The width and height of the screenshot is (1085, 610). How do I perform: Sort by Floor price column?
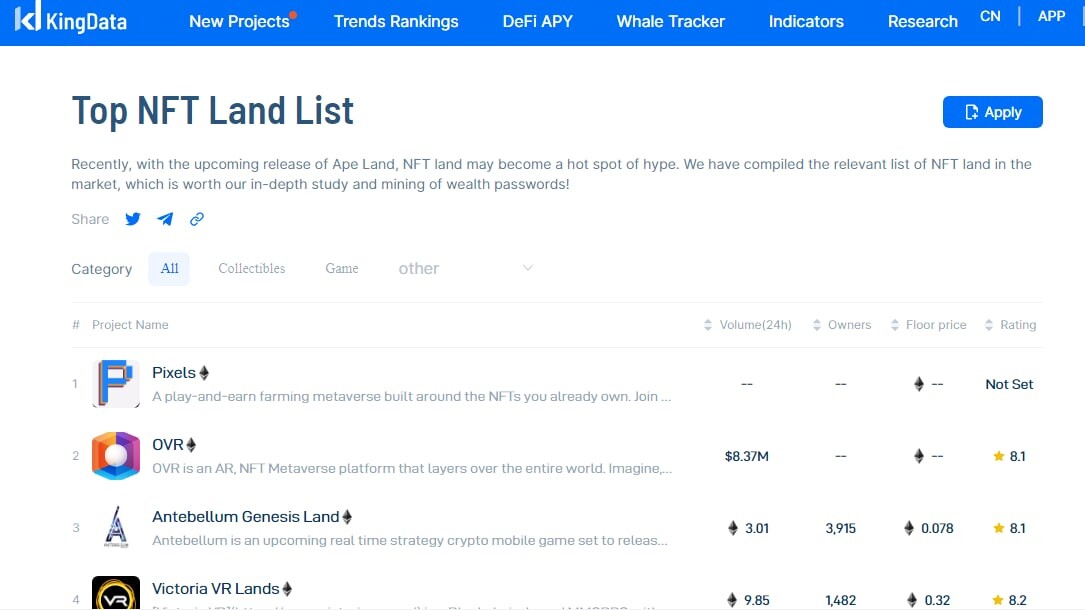tap(928, 324)
